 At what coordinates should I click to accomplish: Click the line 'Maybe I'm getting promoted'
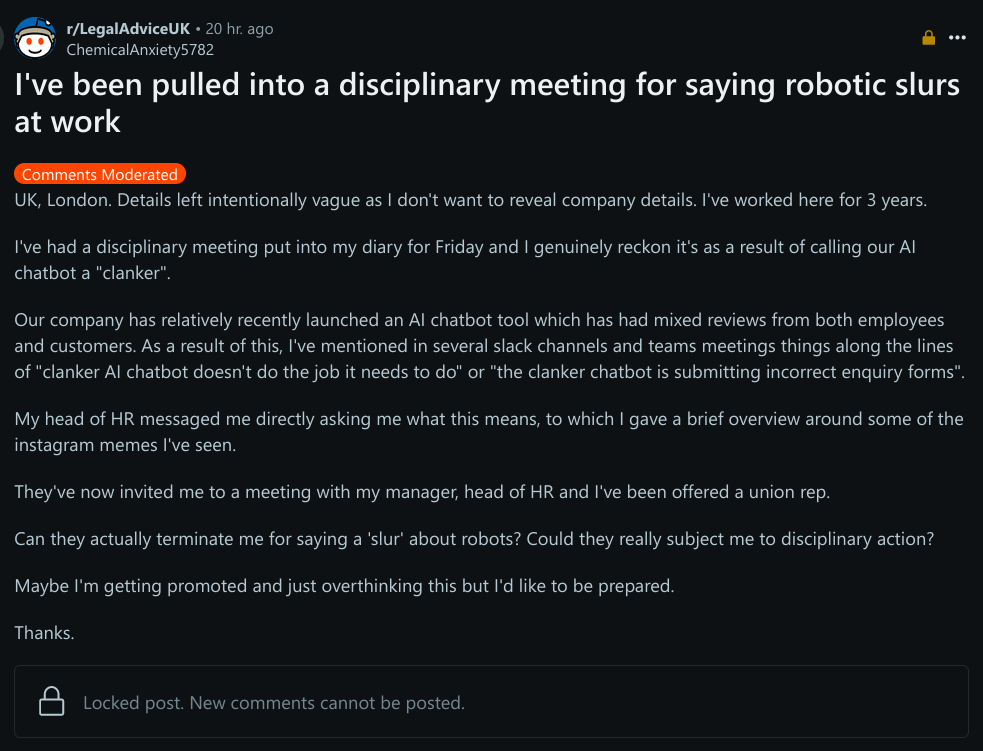tap(344, 586)
